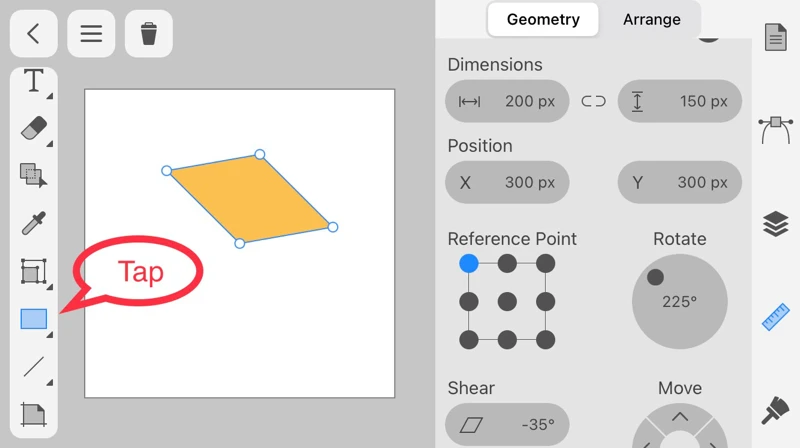Switch to the Arrange tab
The width and height of the screenshot is (800, 448).
coord(651,19)
